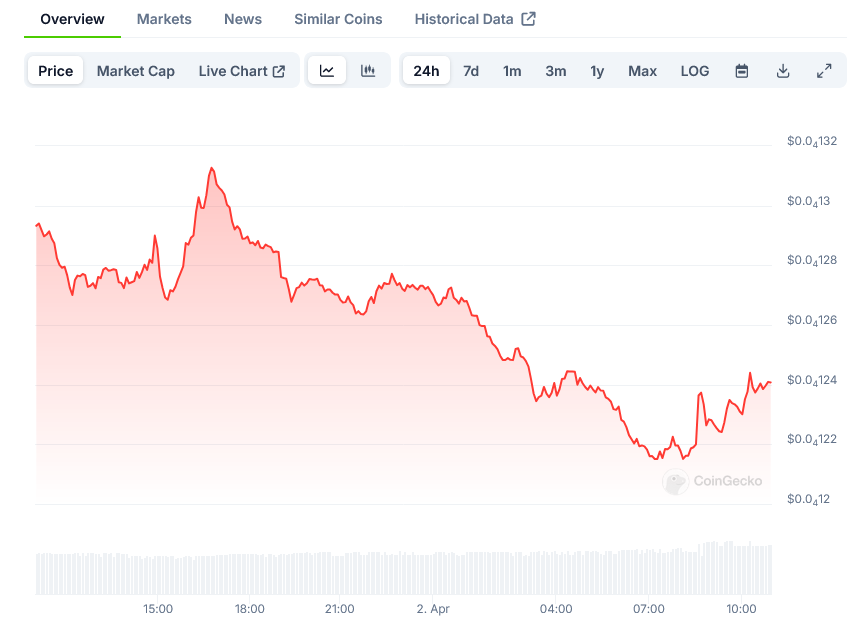847x629 pixels.
Task: Choose the 3m time range
Action: tap(556, 71)
